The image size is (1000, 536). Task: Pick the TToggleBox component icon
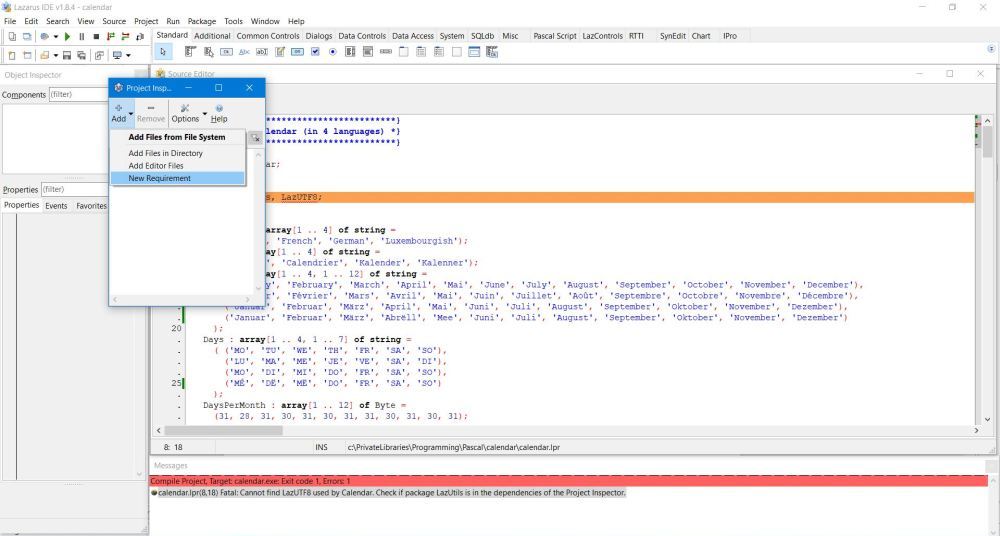pyautogui.click(x=297, y=52)
